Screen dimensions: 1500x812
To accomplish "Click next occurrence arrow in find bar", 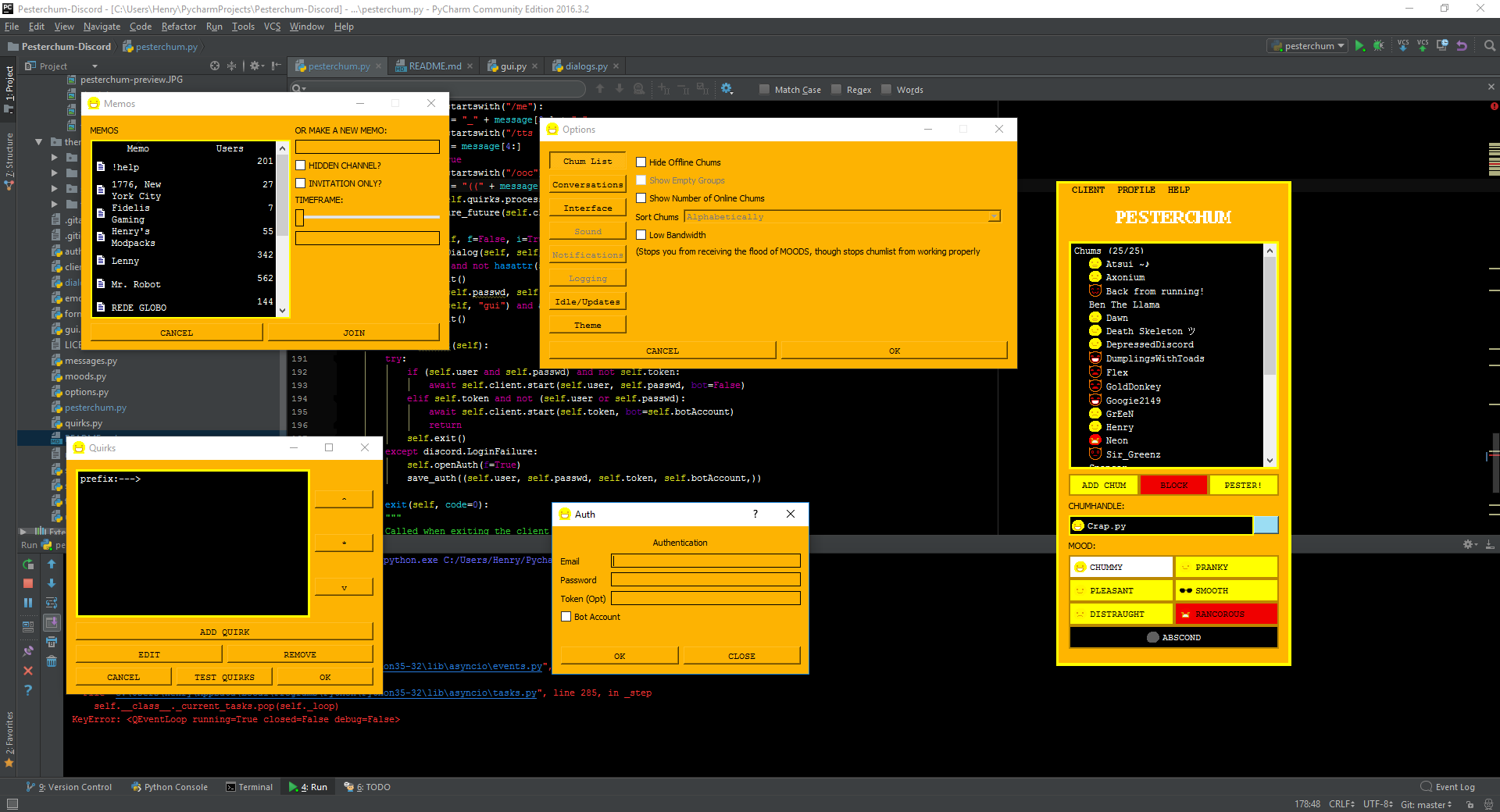I will click(620, 89).
